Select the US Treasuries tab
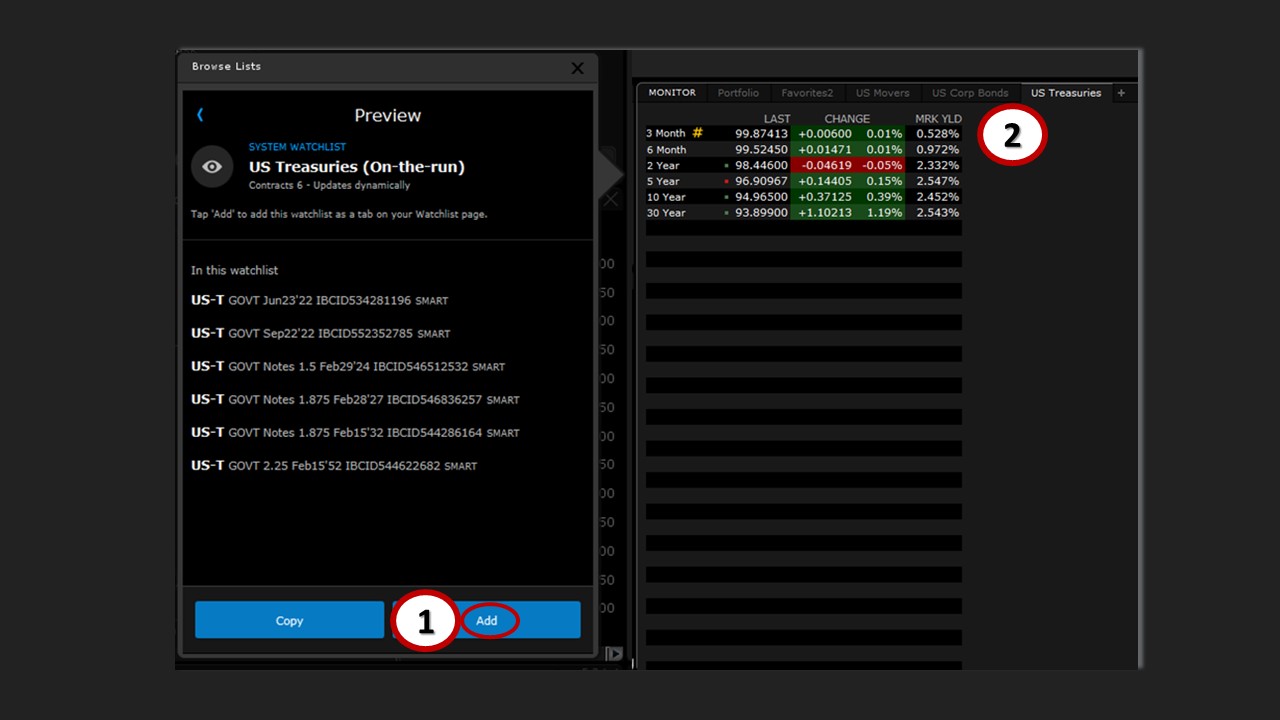This screenshot has height=720, width=1280. pyautogui.click(x=1065, y=93)
